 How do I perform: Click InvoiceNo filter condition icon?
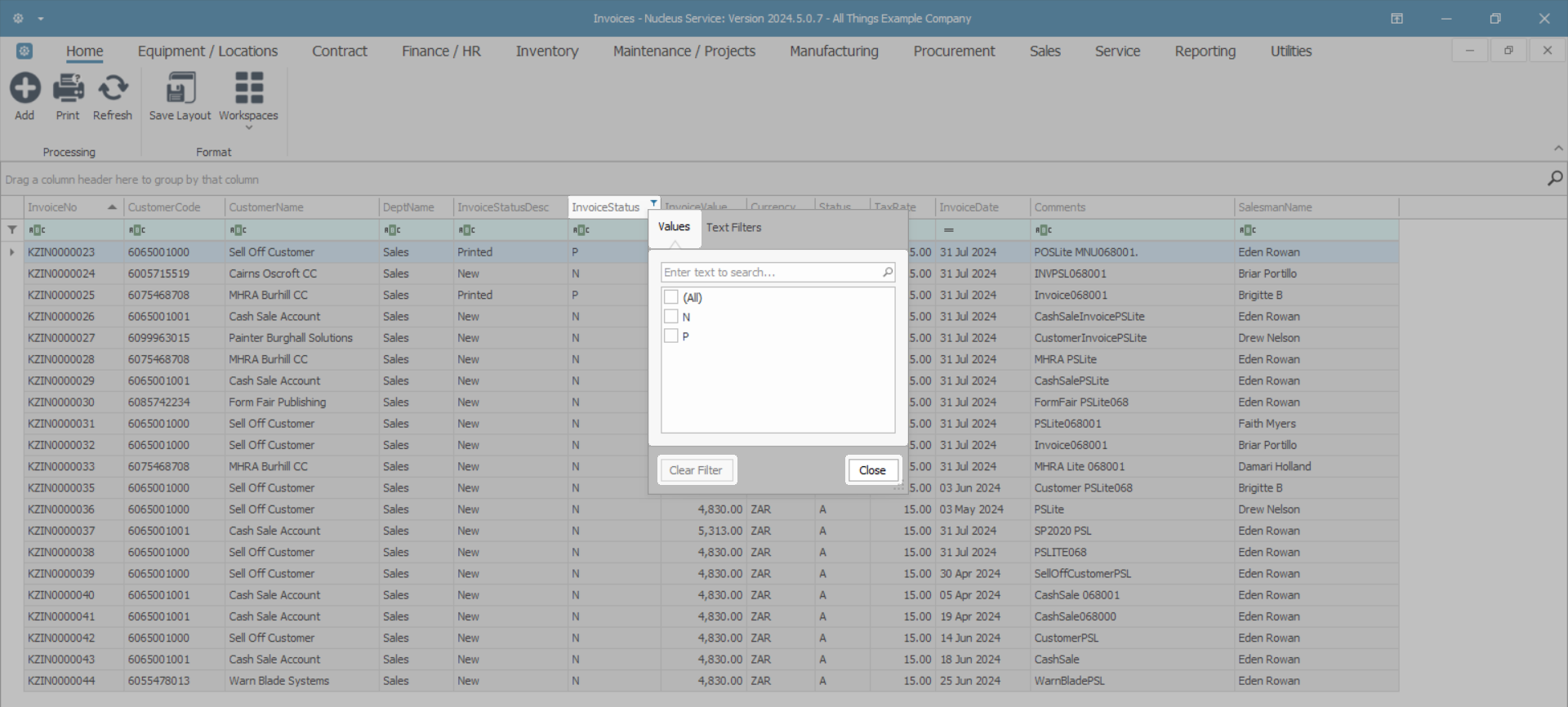37,230
